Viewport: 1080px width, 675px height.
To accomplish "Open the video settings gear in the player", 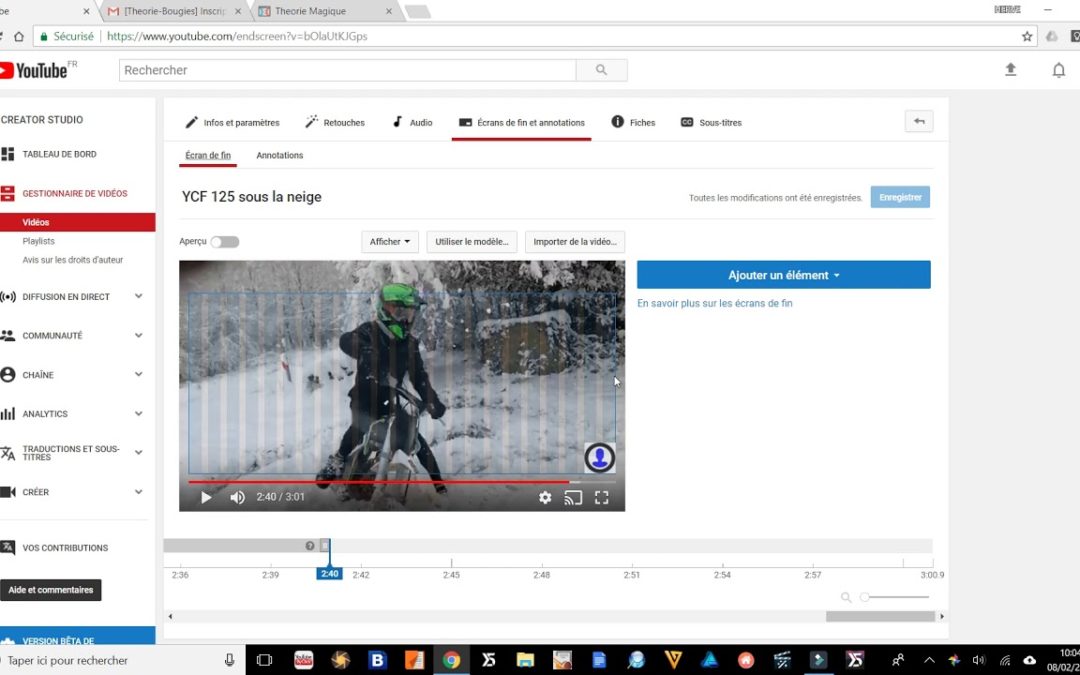I will coord(545,497).
